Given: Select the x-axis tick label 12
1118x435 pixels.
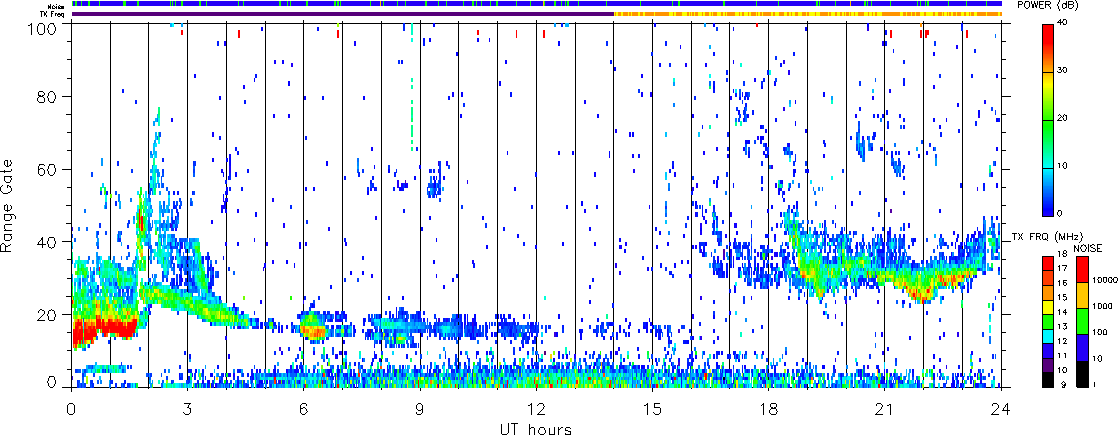Looking at the screenshot, I should pos(536,409).
